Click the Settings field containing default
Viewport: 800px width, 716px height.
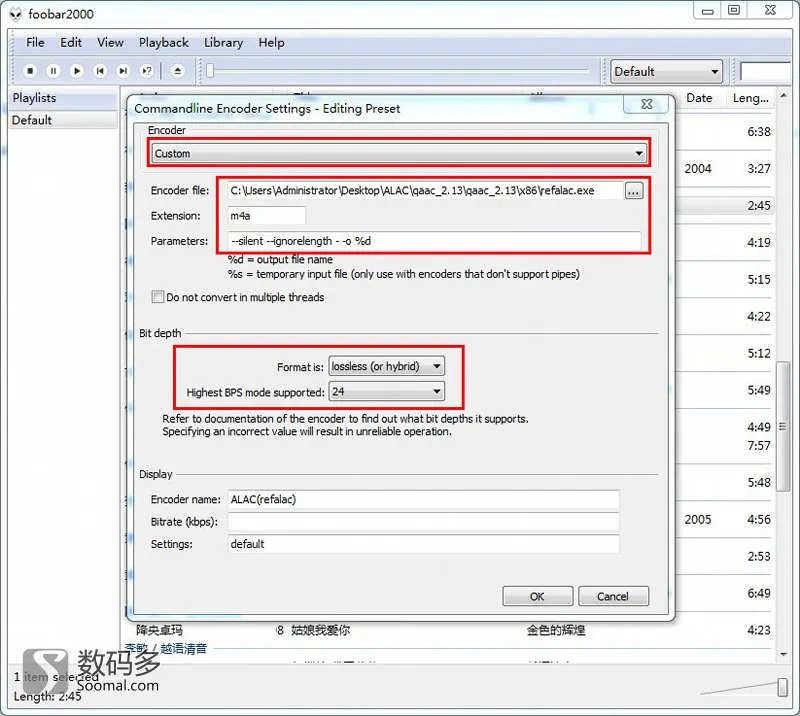click(x=423, y=544)
